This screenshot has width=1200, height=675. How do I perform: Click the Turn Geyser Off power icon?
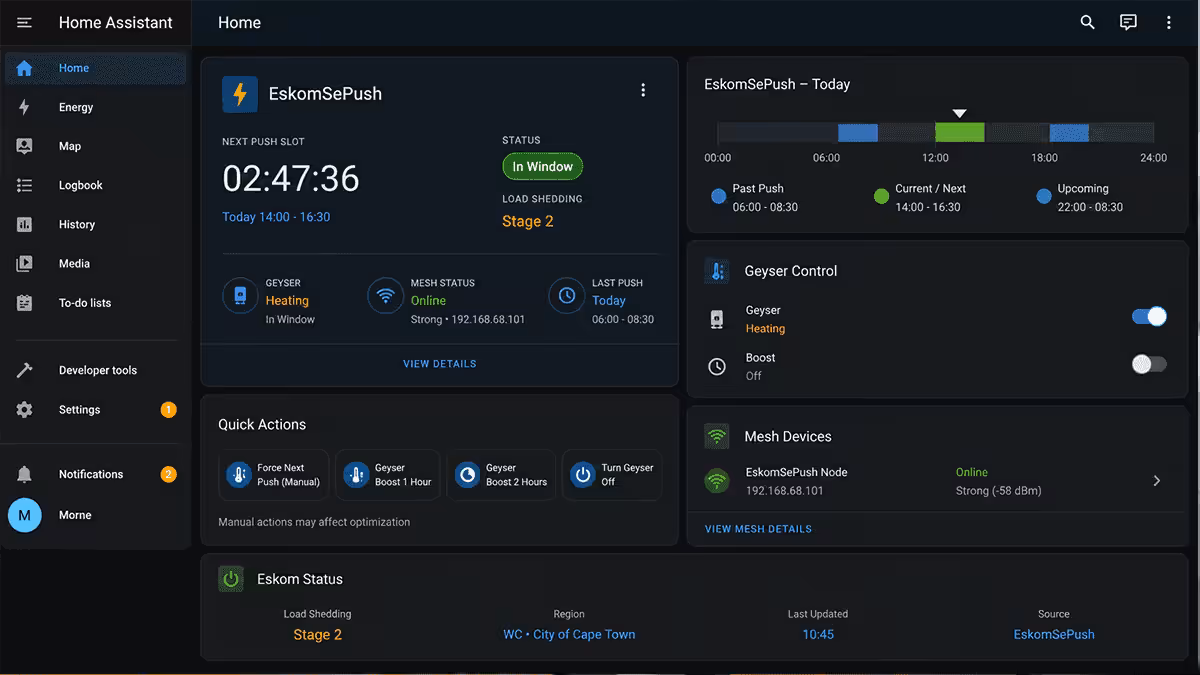click(x=583, y=474)
